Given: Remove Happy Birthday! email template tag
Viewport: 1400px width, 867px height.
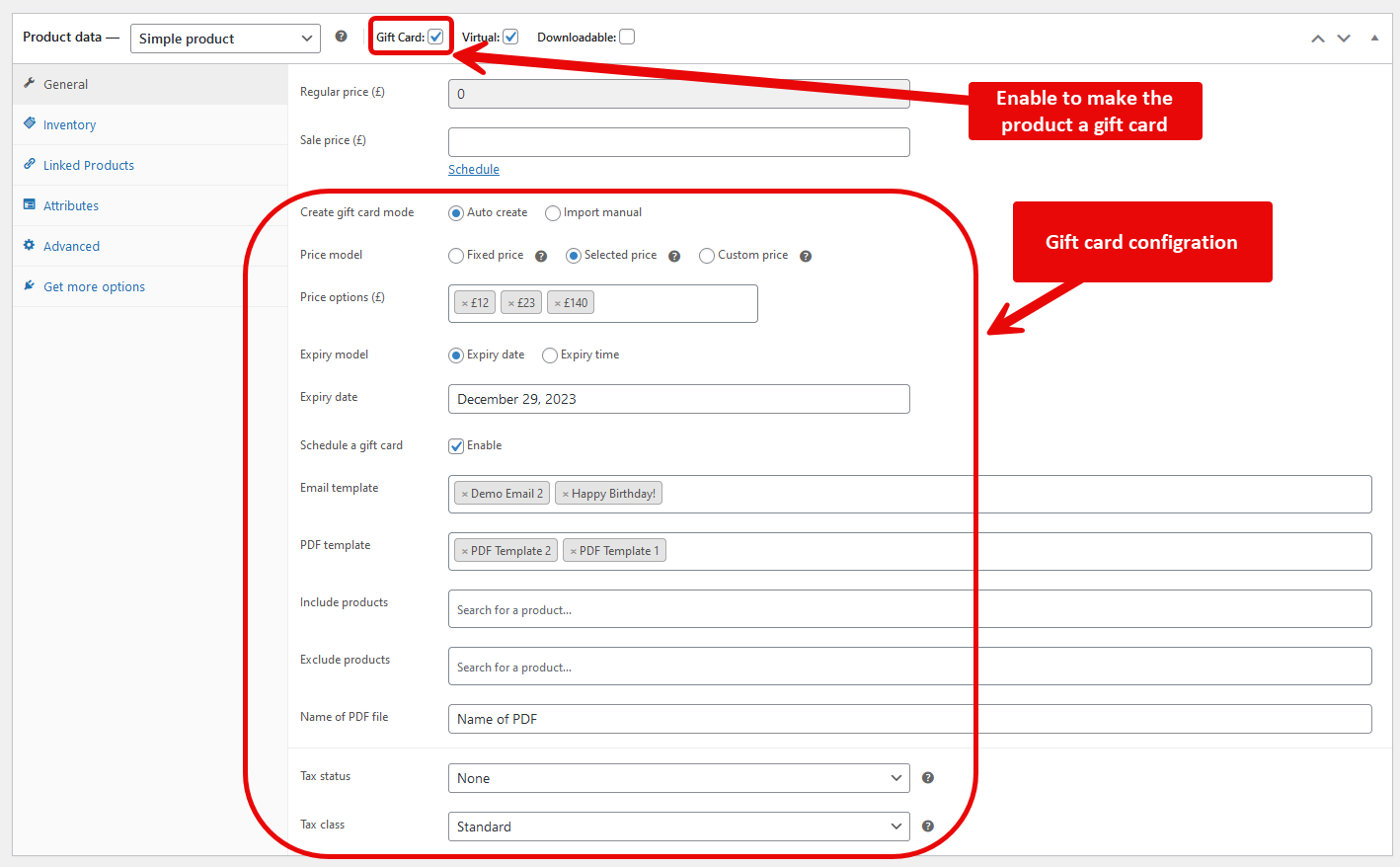Looking at the screenshot, I should [x=566, y=495].
